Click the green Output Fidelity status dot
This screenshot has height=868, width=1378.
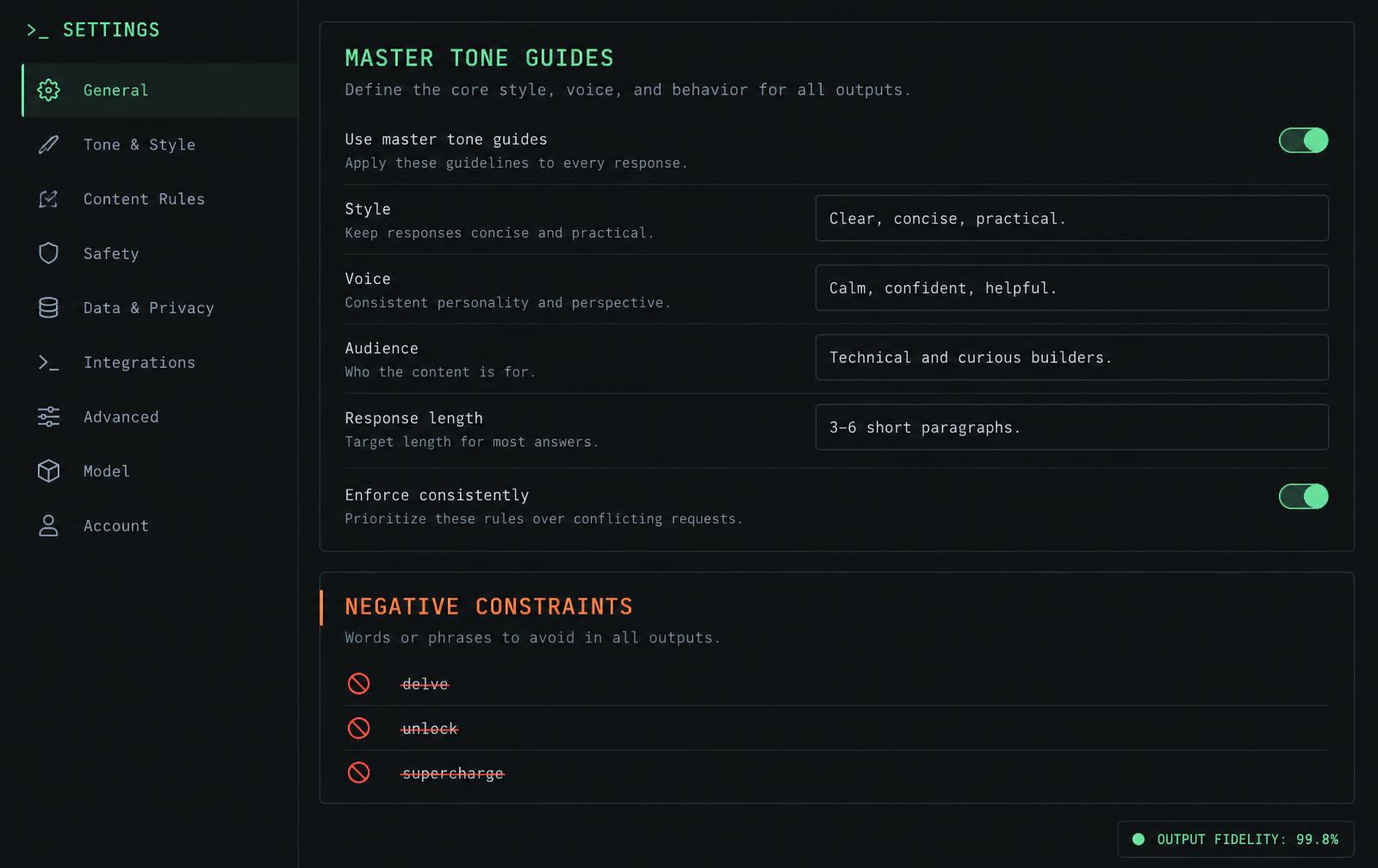pos(1138,839)
